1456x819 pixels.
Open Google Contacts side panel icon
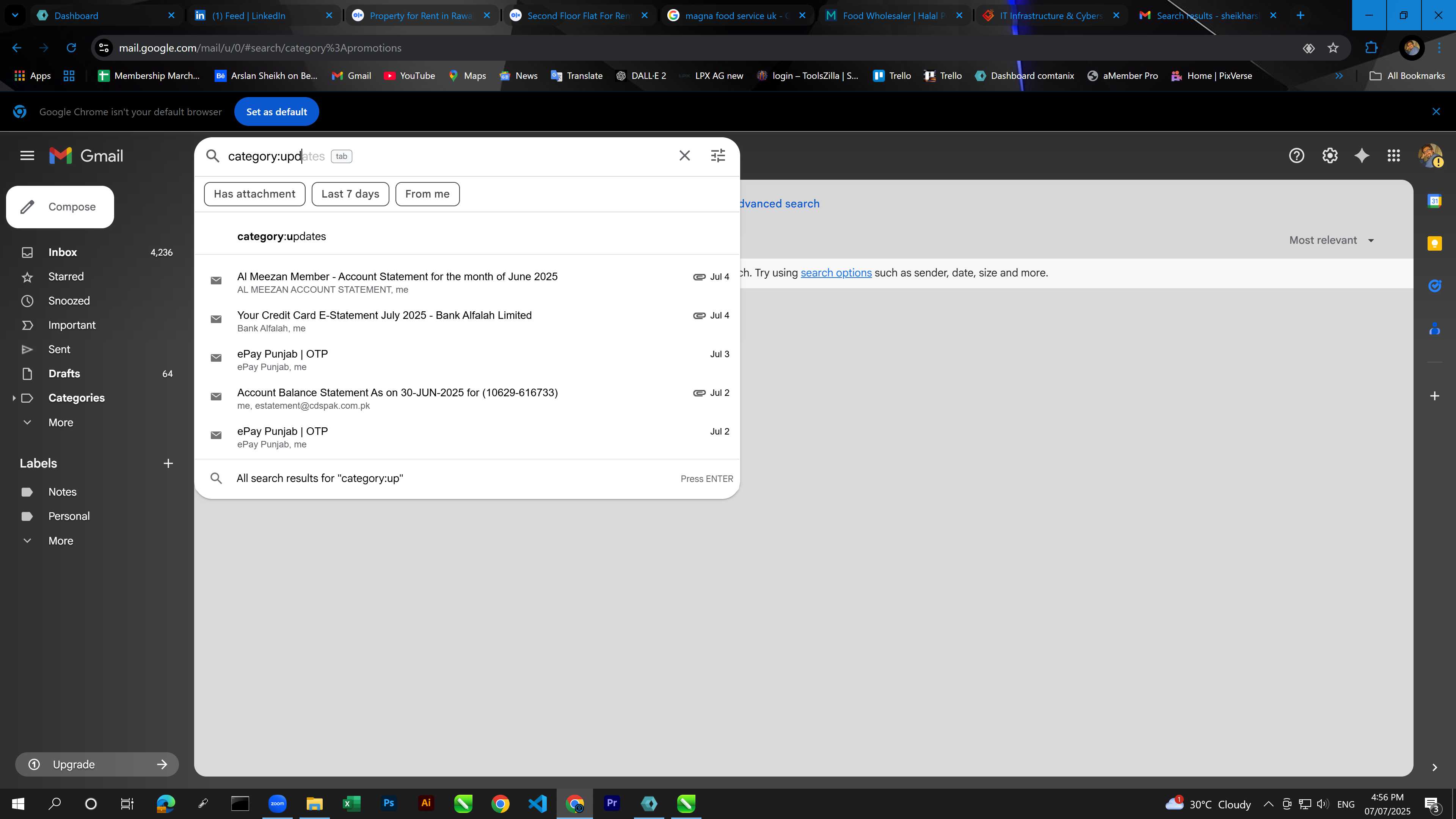[x=1434, y=329]
